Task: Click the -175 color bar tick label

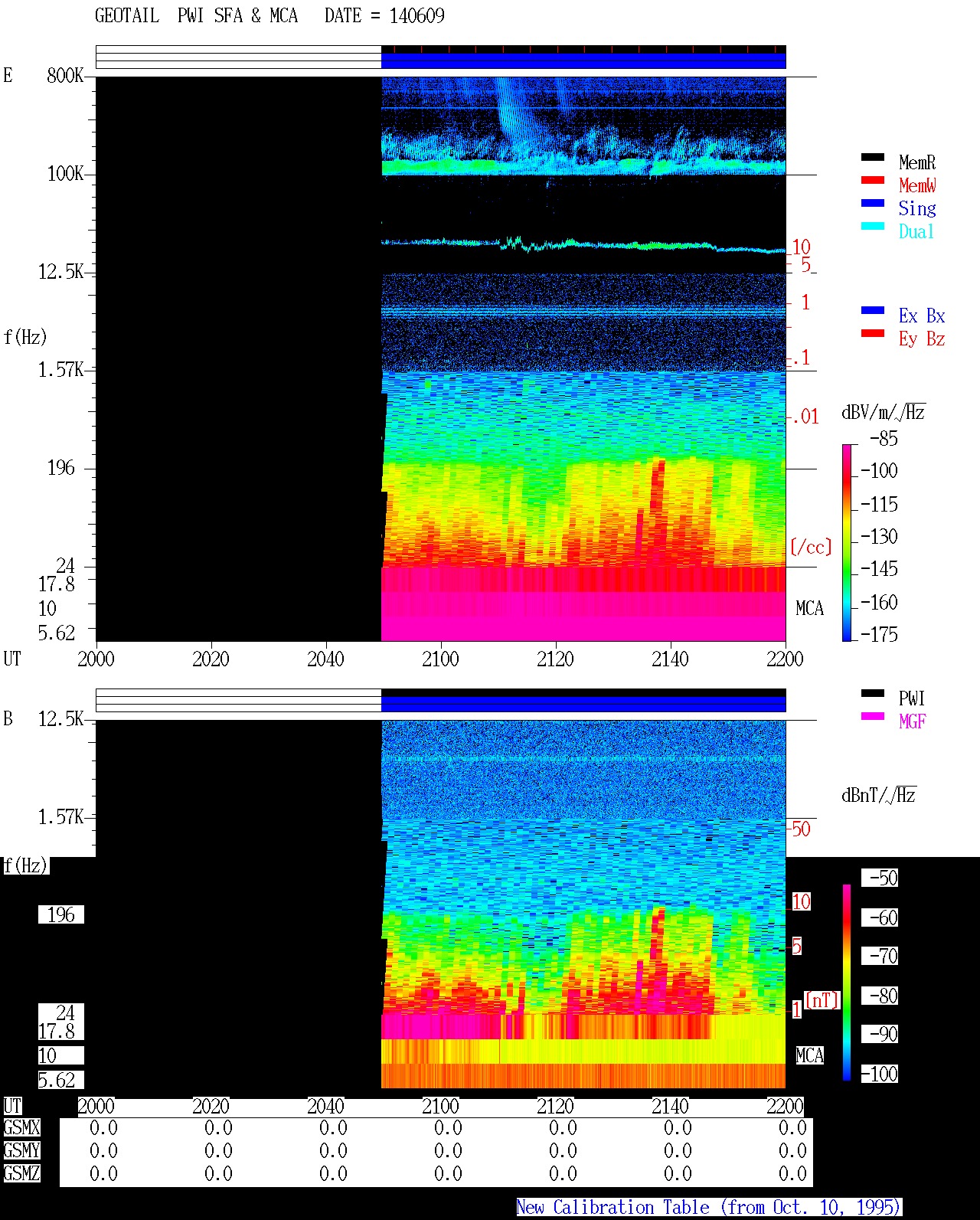Action: pyautogui.click(x=879, y=634)
